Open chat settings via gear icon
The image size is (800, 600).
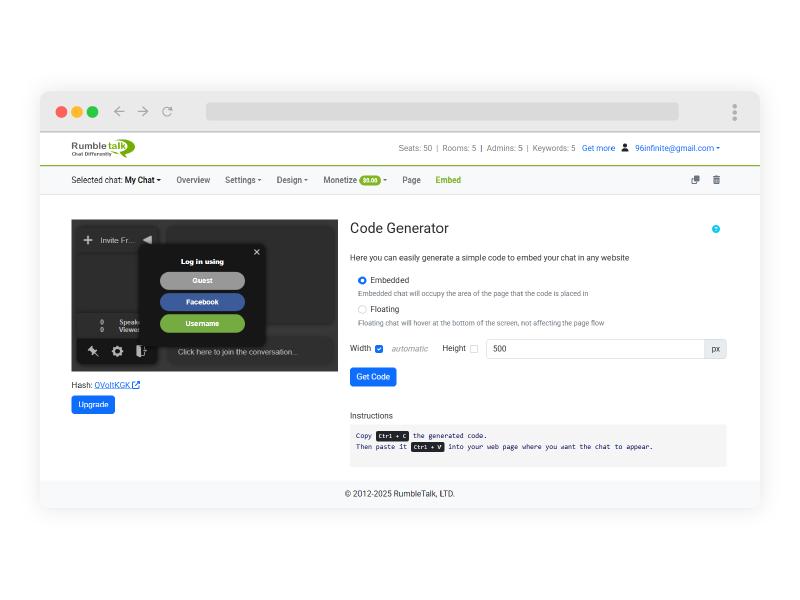117,351
